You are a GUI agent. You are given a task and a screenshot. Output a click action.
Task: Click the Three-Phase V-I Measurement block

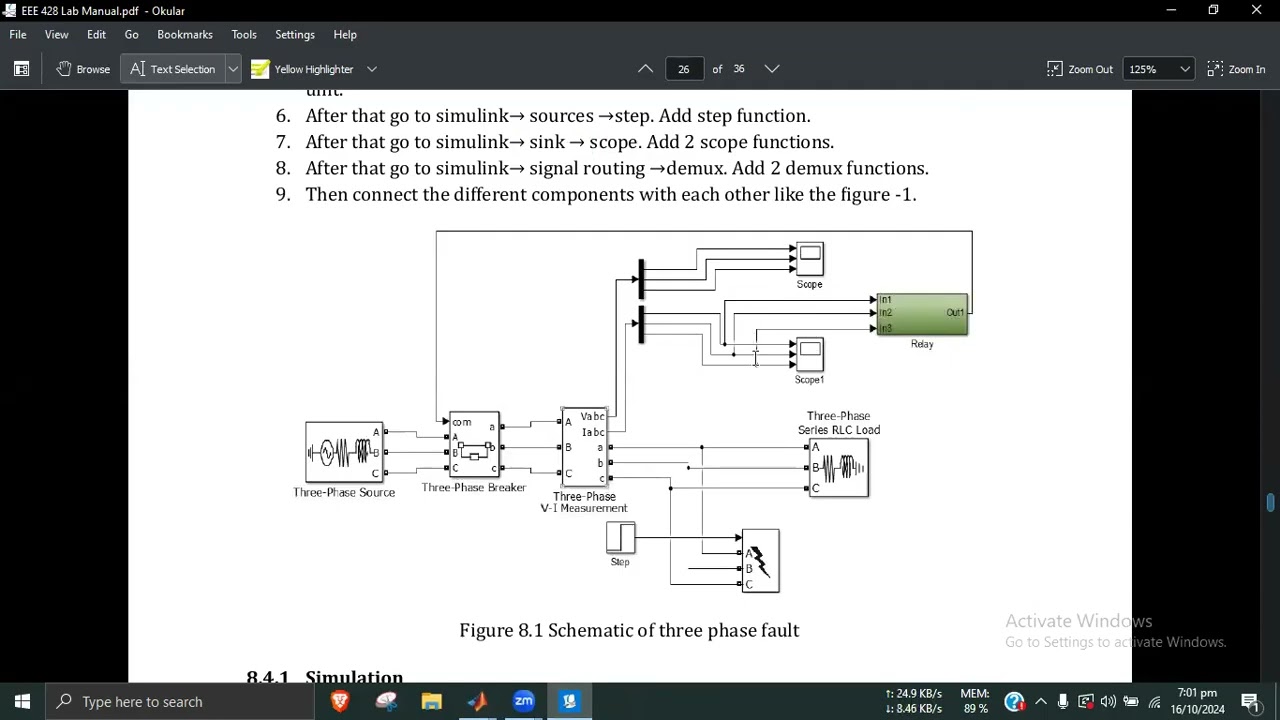(x=585, y=447)
